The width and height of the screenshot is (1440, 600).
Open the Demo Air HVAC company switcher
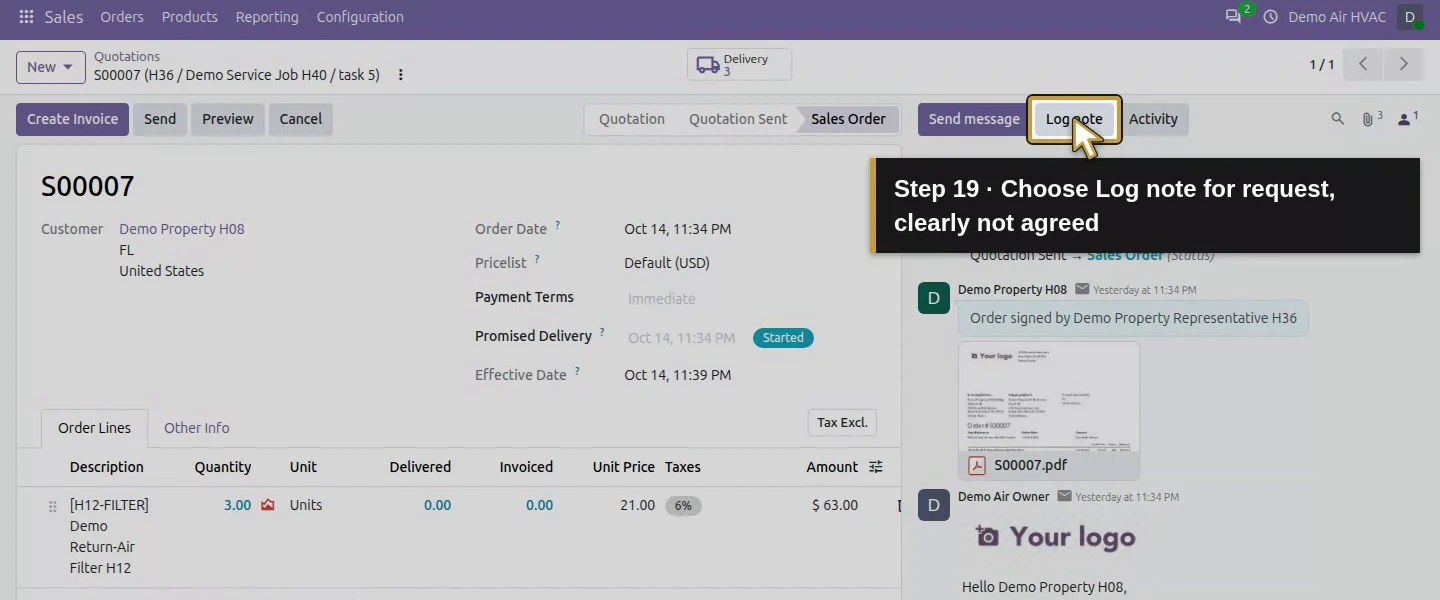pyautogui.click(x=1337, y=17)
